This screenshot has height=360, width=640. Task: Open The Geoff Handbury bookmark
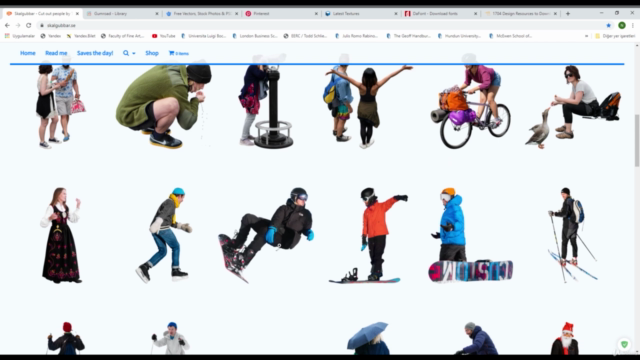click(409, 36)
